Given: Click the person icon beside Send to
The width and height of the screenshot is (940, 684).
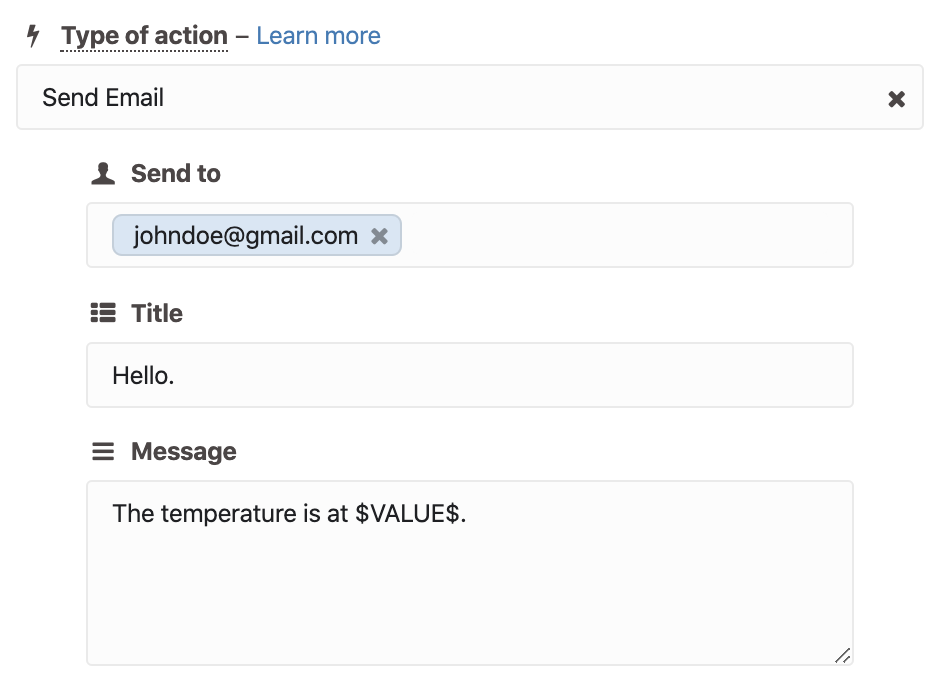Looking at the screenshot, I should 103,174.
